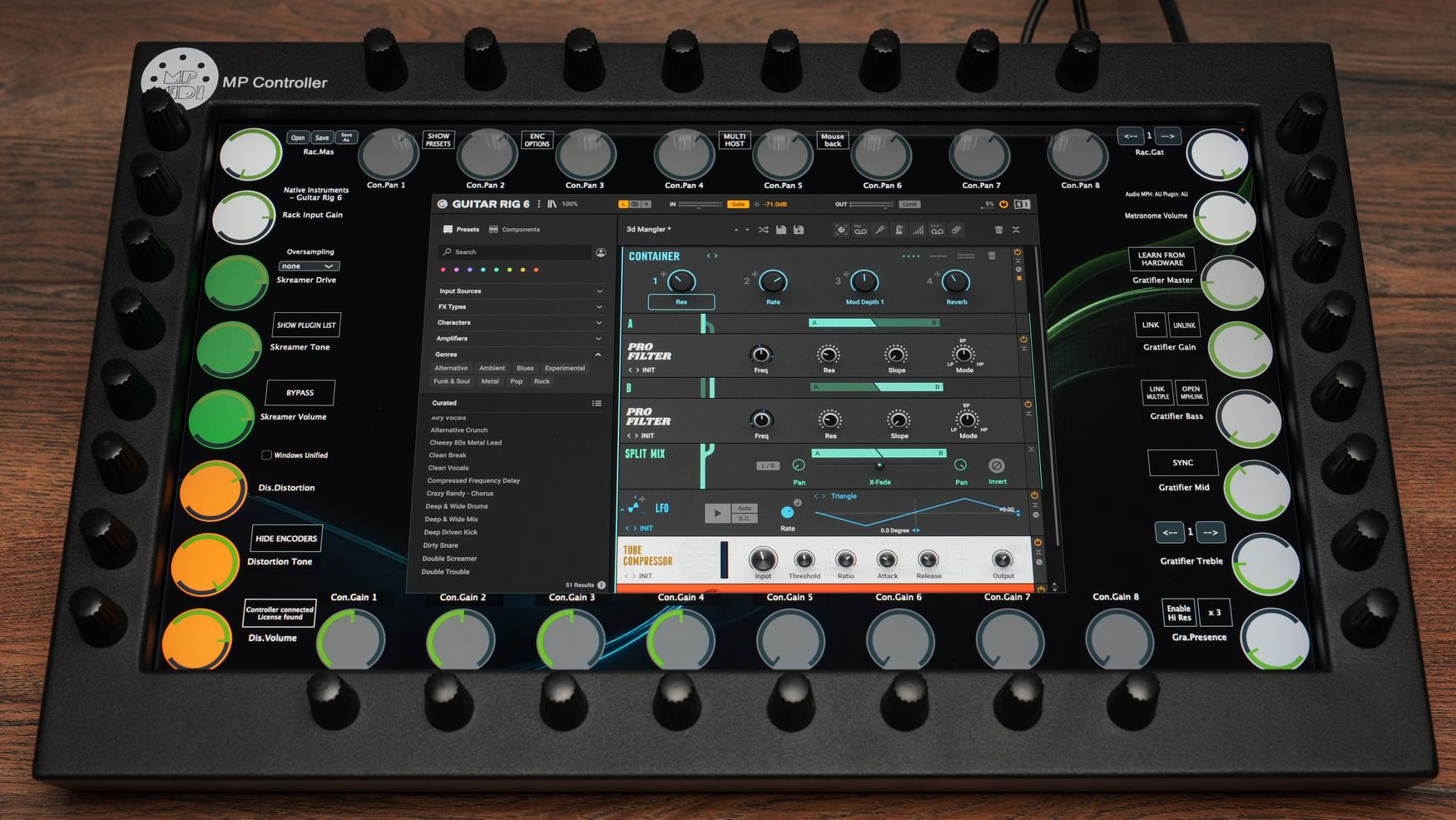Toggle the Gate button in the header
1456x820 pixels.
738,204
